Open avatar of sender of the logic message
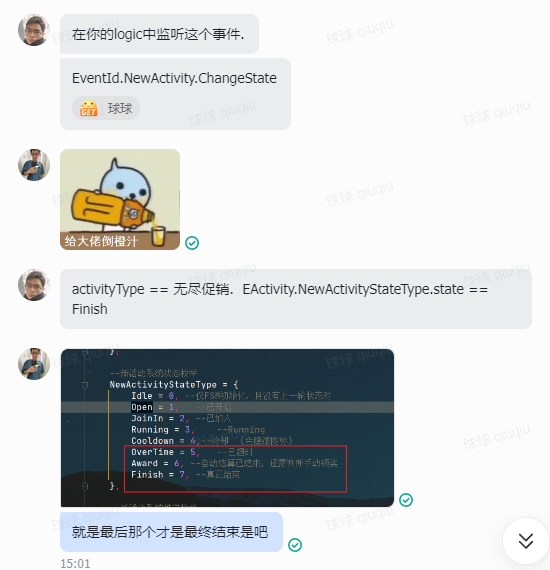Viewport: 550px width, 570px height. 34,30
